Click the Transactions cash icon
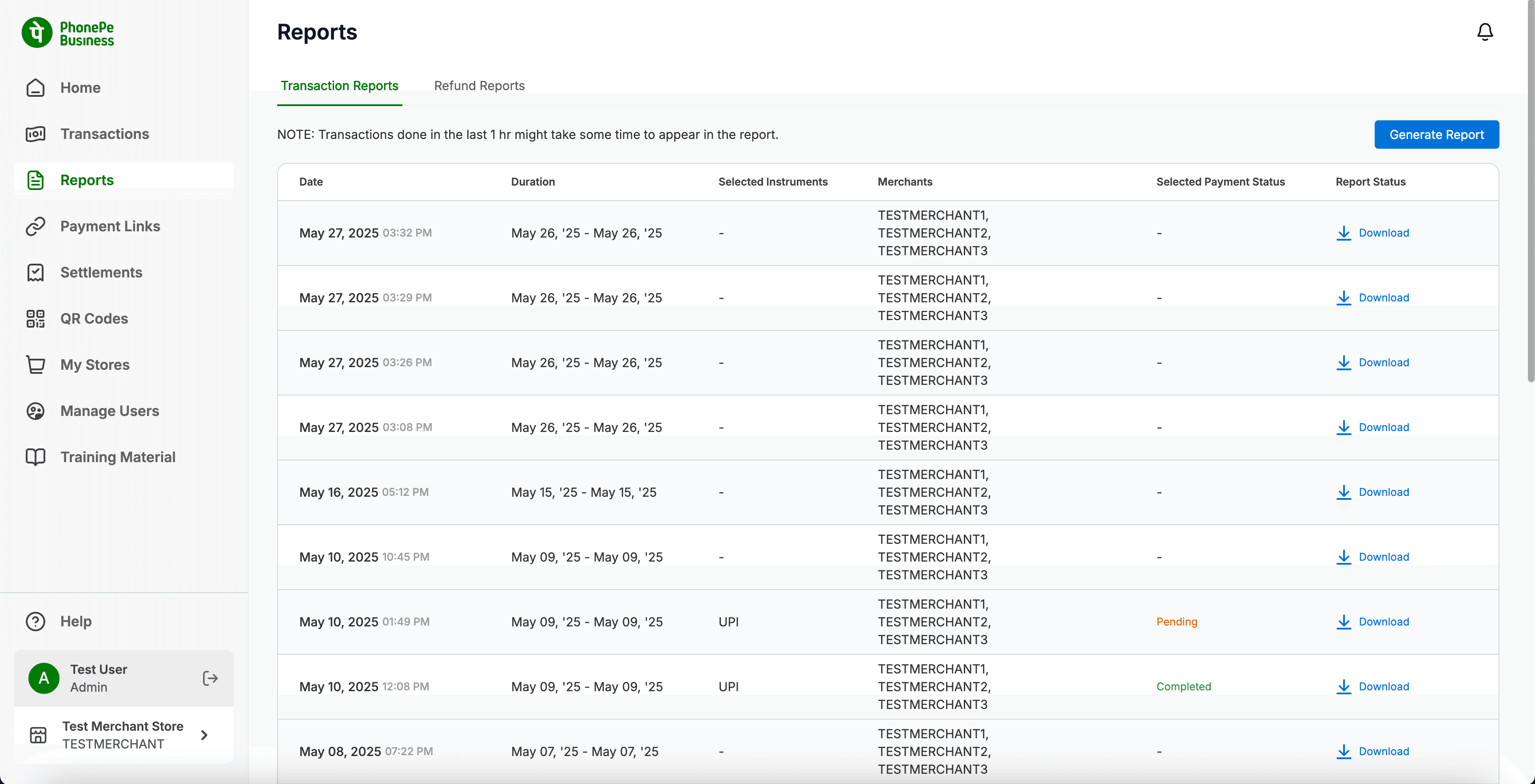The image size is (1535, 784). pyautogui.click(x=35, y=134)
